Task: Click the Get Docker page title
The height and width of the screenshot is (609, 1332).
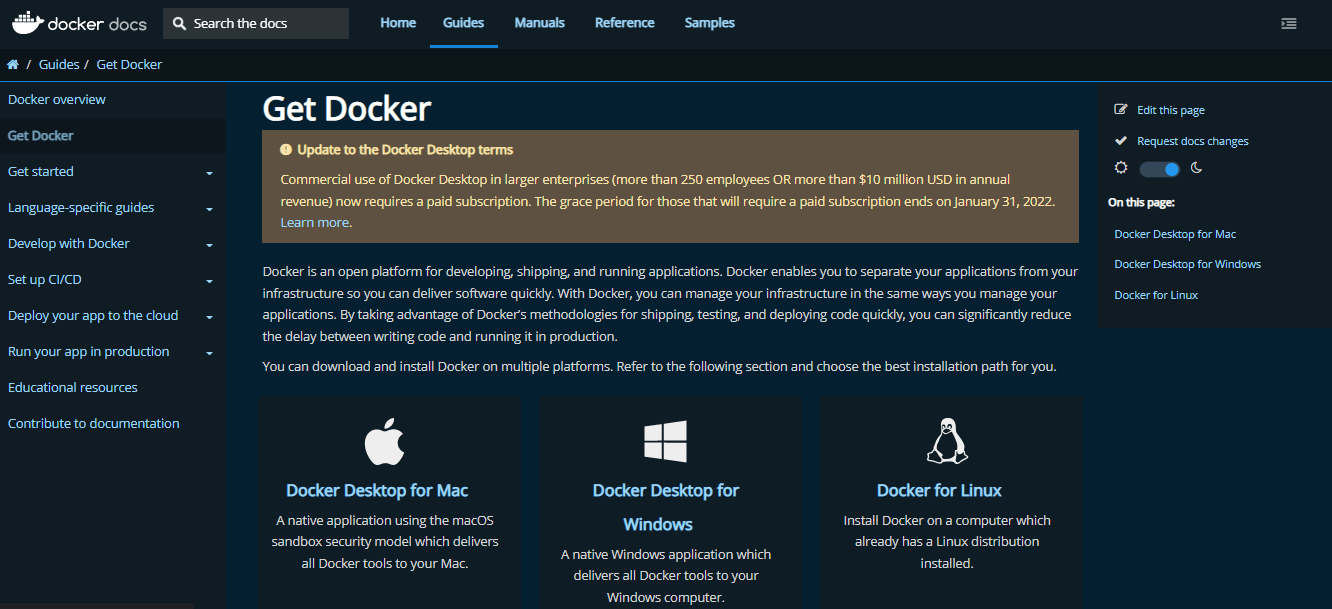Action: (x=347, y=108)
